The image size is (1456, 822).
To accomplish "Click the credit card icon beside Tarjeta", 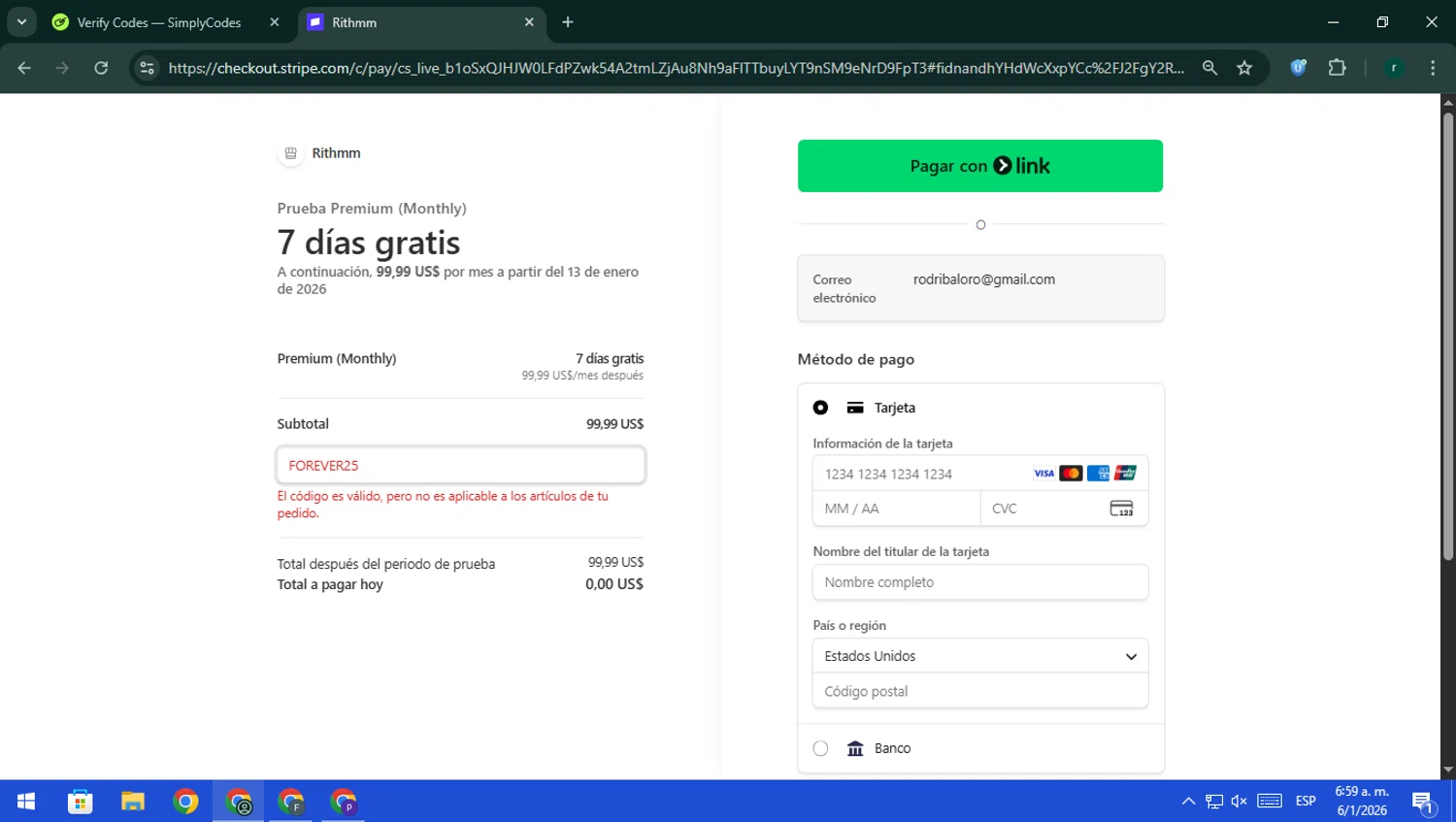I will (x=855, y=408).
